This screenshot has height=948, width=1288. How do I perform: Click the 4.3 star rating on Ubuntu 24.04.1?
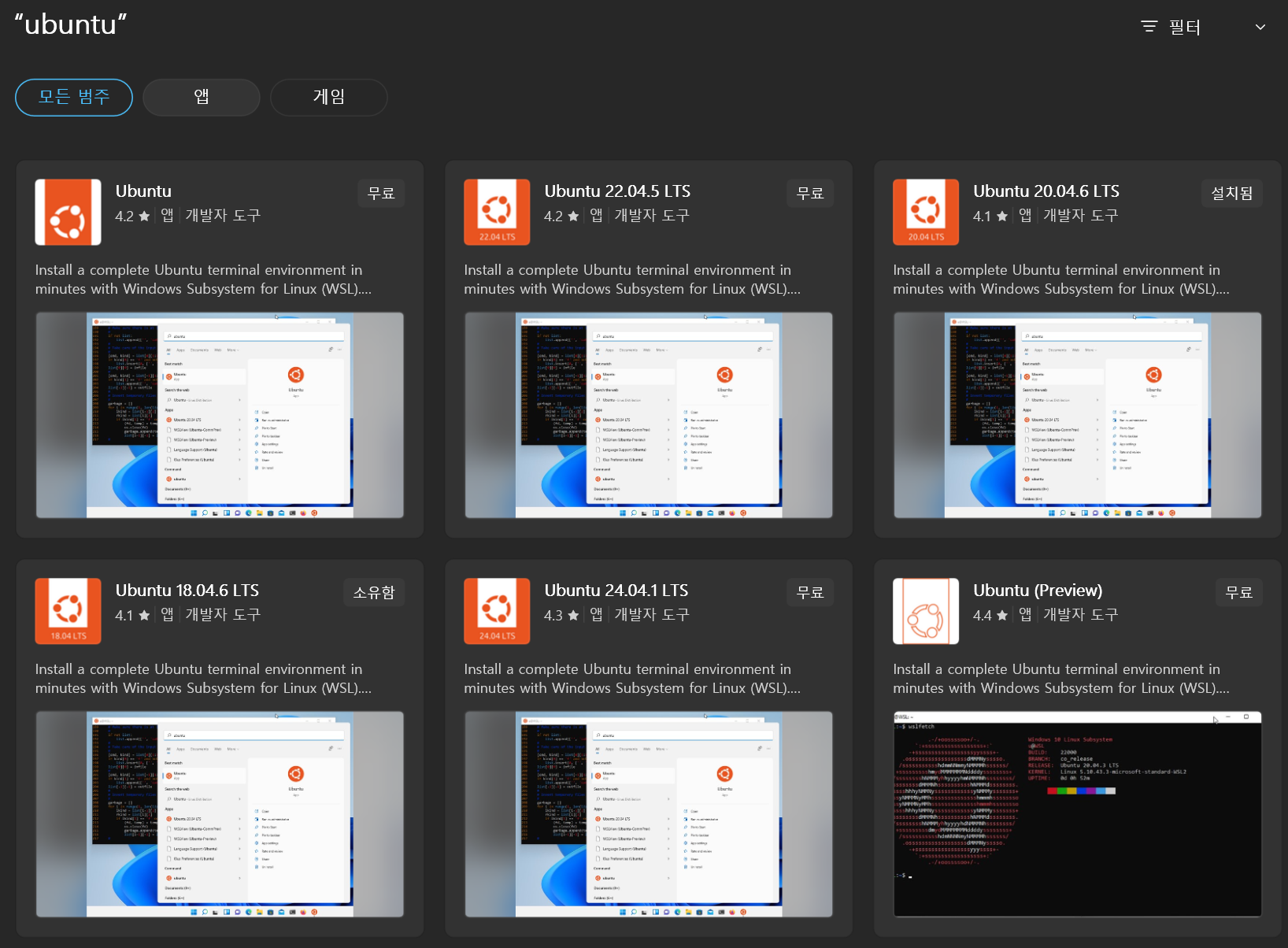(561, 615)
